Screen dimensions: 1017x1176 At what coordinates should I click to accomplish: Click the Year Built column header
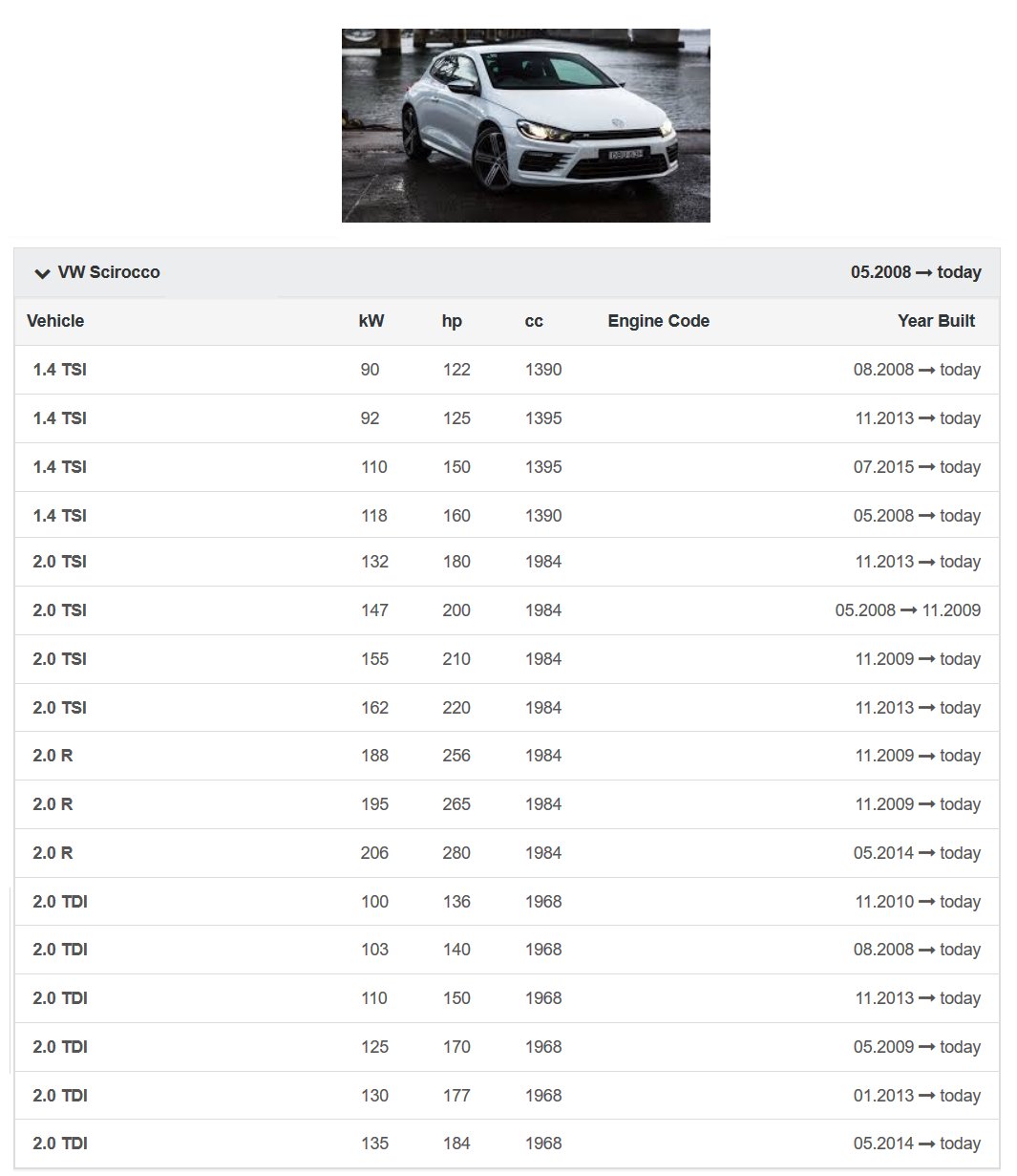[936, 321]
